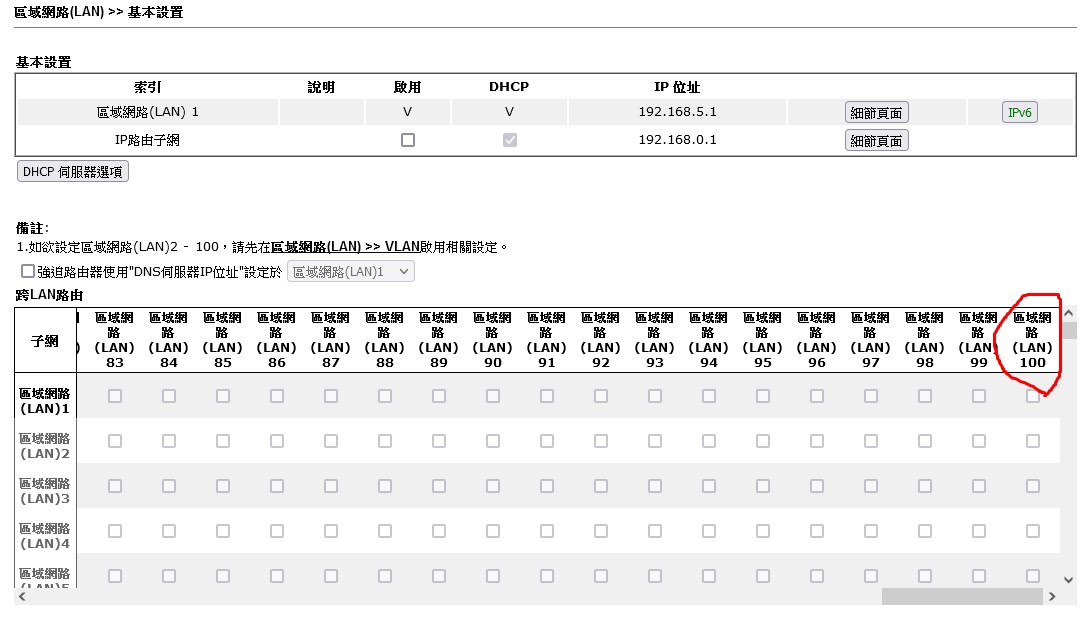Toggle the 強迫路由器使用 DNS伺服器IP位址 checkbox
Viewport: 1090px width, 619px height.
click(x=27, y=271)
